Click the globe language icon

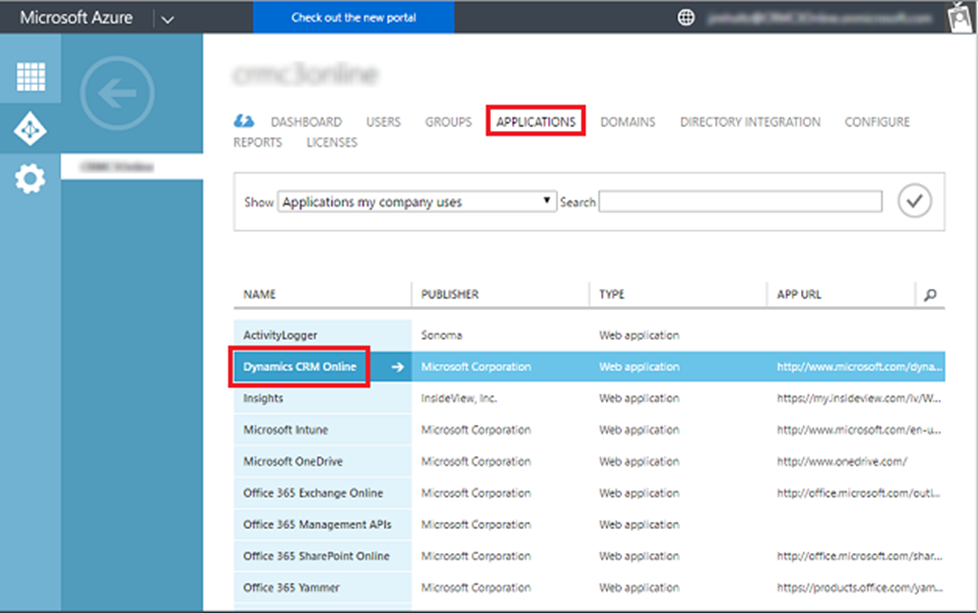686,17
